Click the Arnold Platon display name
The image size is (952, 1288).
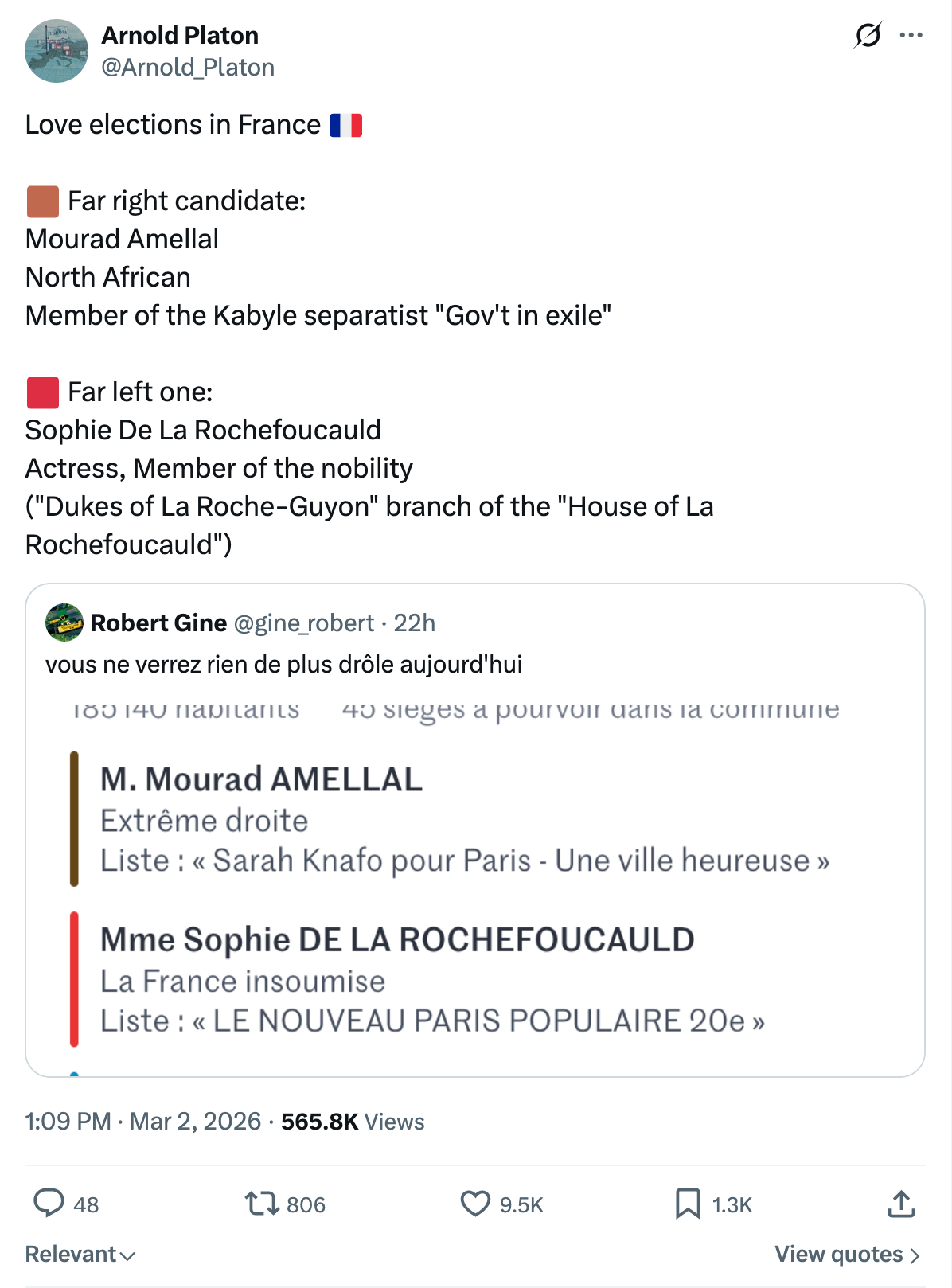[180, 35]
